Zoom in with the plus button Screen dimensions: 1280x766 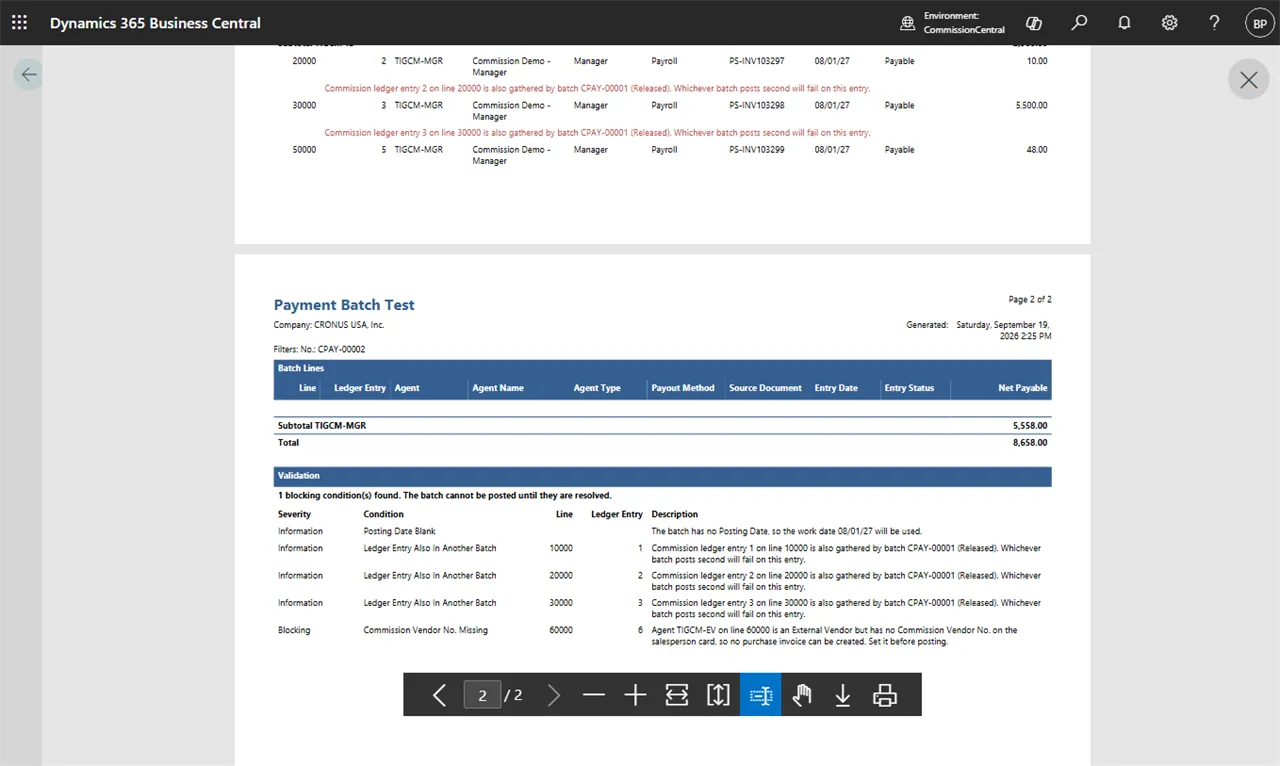[x=635, y=695]
